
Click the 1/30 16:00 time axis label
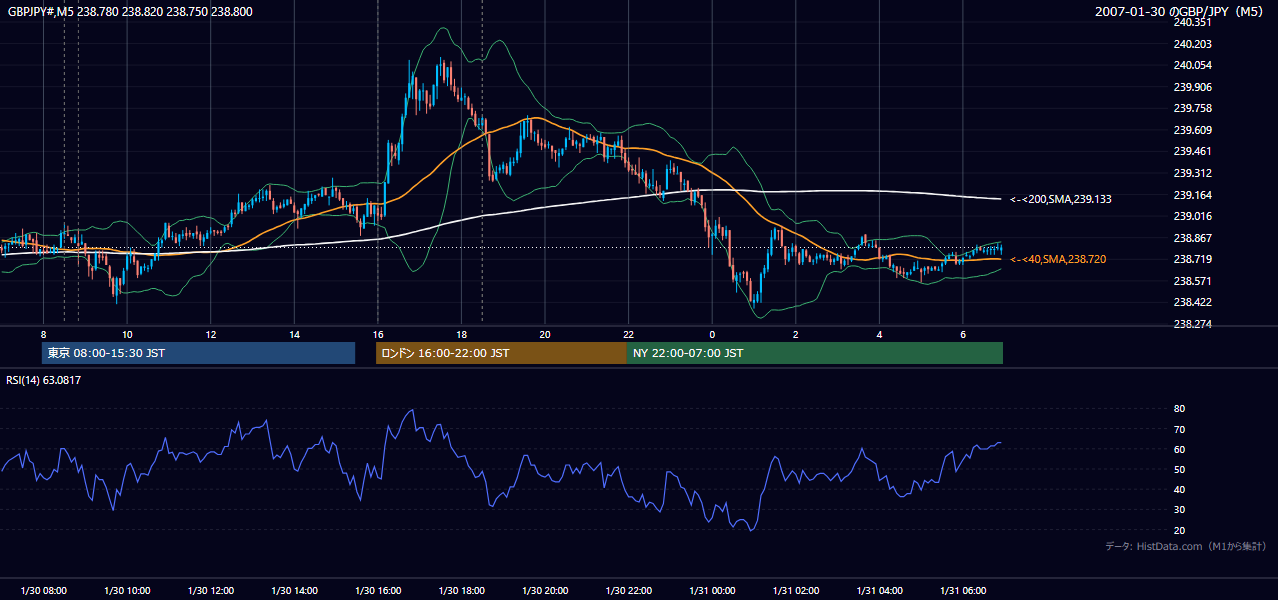[378, 591]
